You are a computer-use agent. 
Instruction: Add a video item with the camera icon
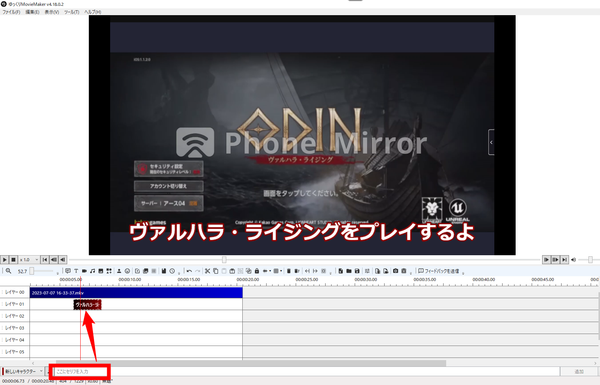tap(84, 271)
